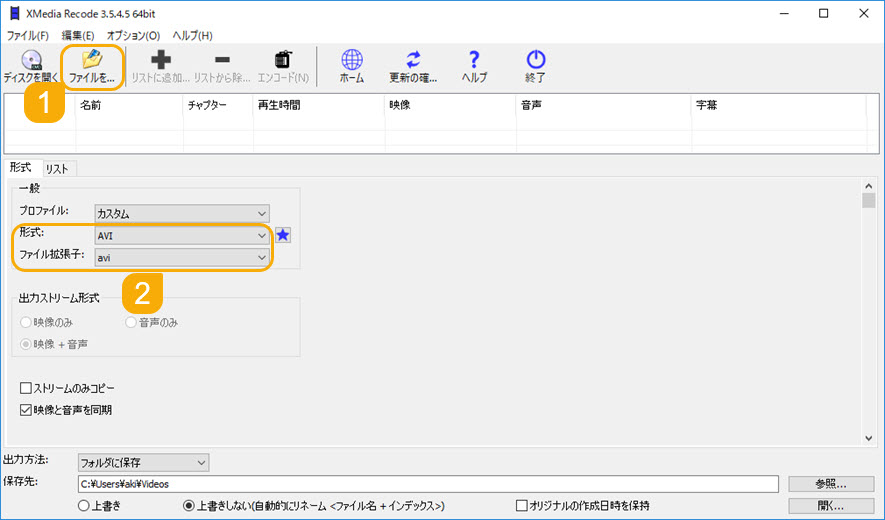Click the 音声 column header

[604, 105]
